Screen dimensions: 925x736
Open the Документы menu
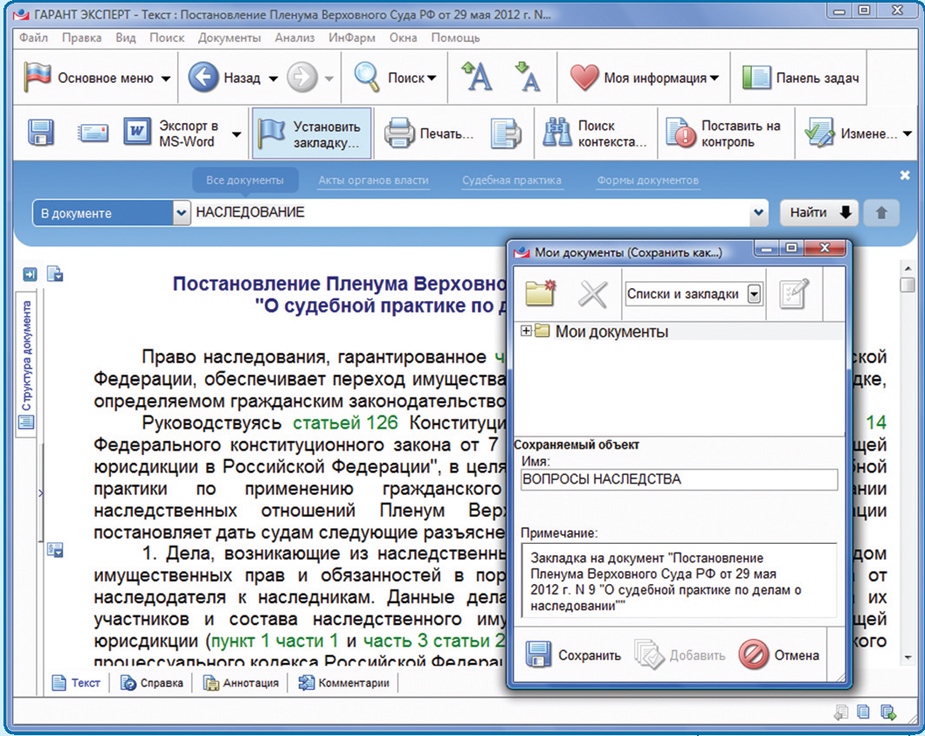click(229, 38)
